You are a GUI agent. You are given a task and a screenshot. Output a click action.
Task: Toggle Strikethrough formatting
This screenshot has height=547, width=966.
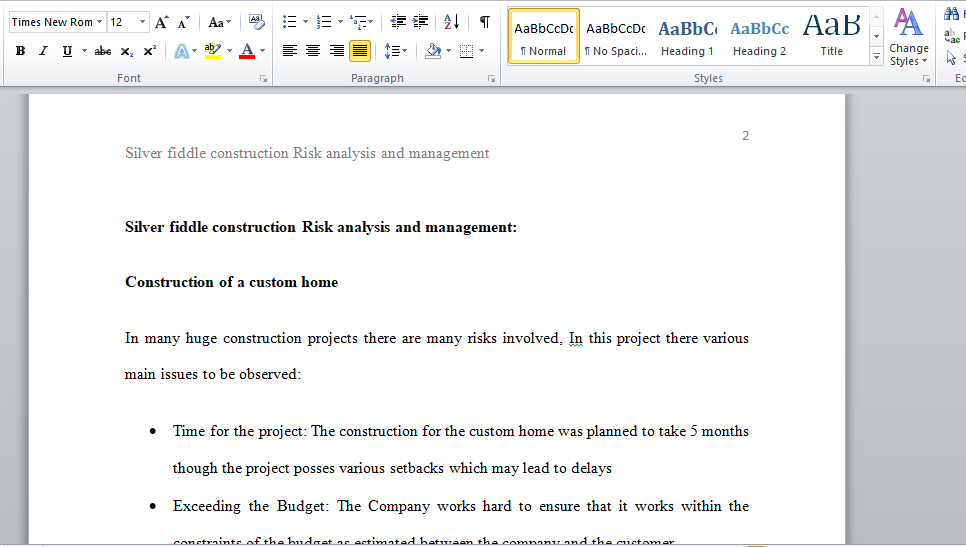pyautogui.click(x=103, y=51)
